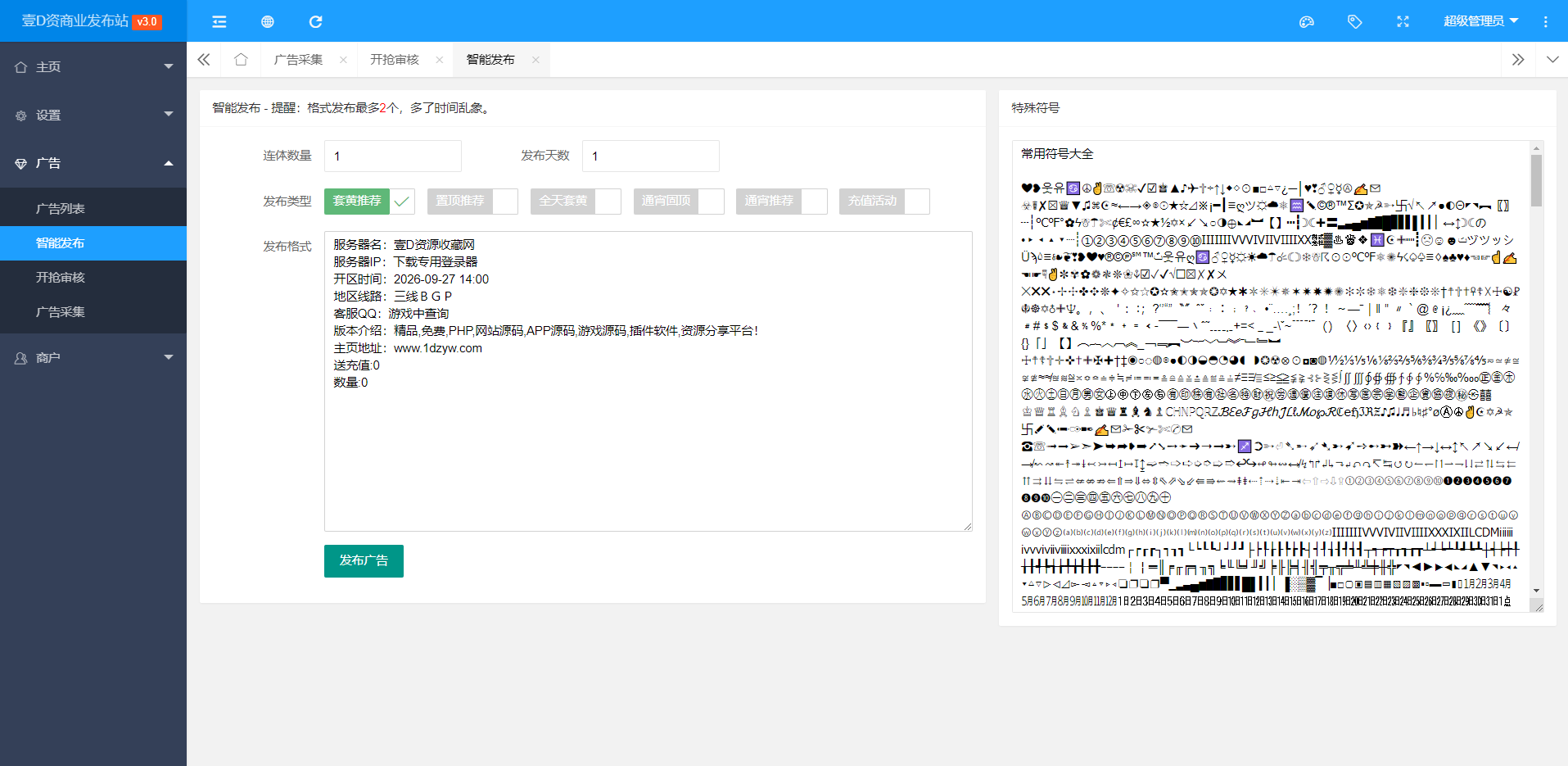Click the special symbols panel scrollbar

click(1536, 180)
